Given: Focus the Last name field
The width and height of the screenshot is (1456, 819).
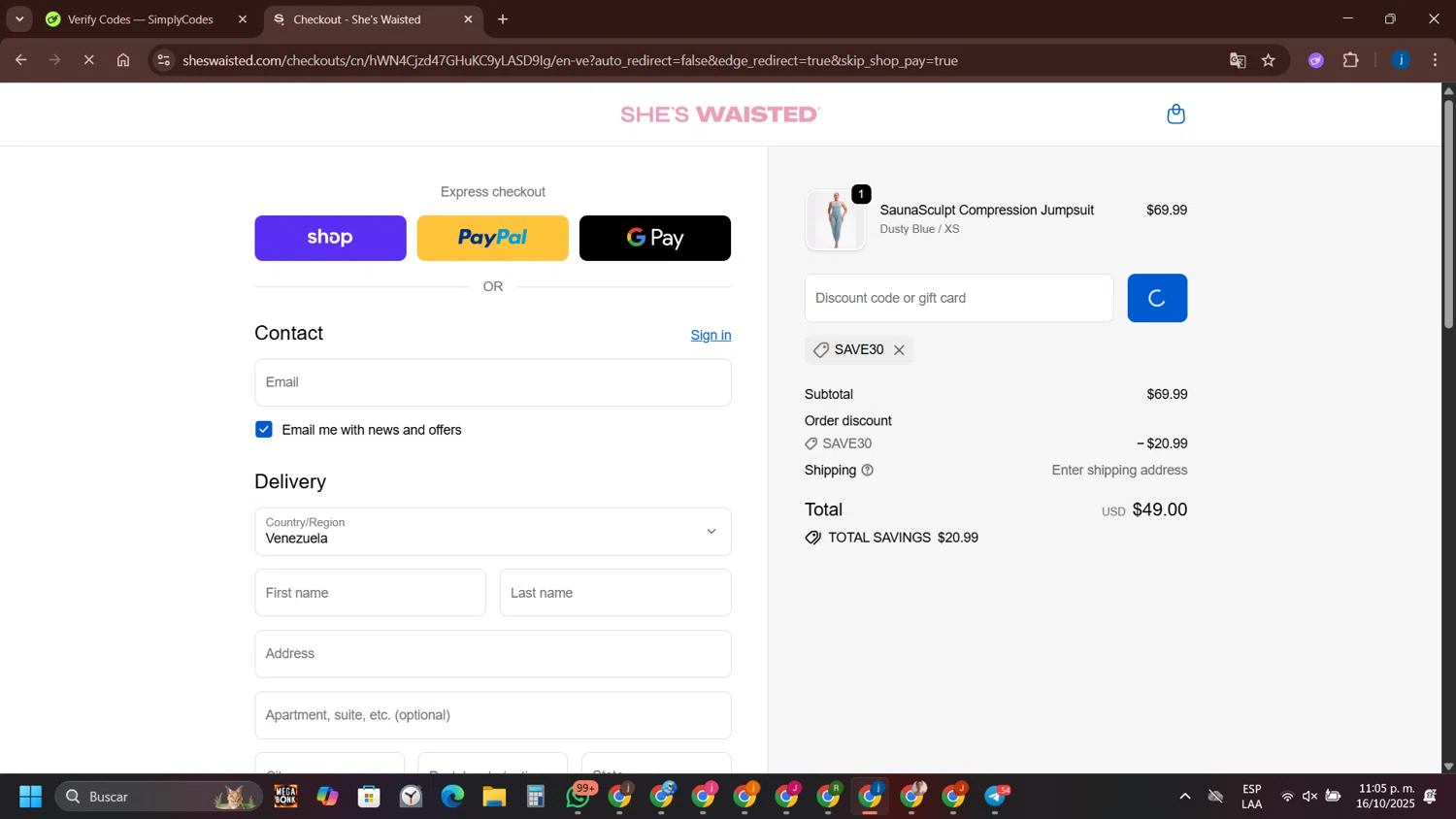Looking at the screenshot, I should click(615, 593).
